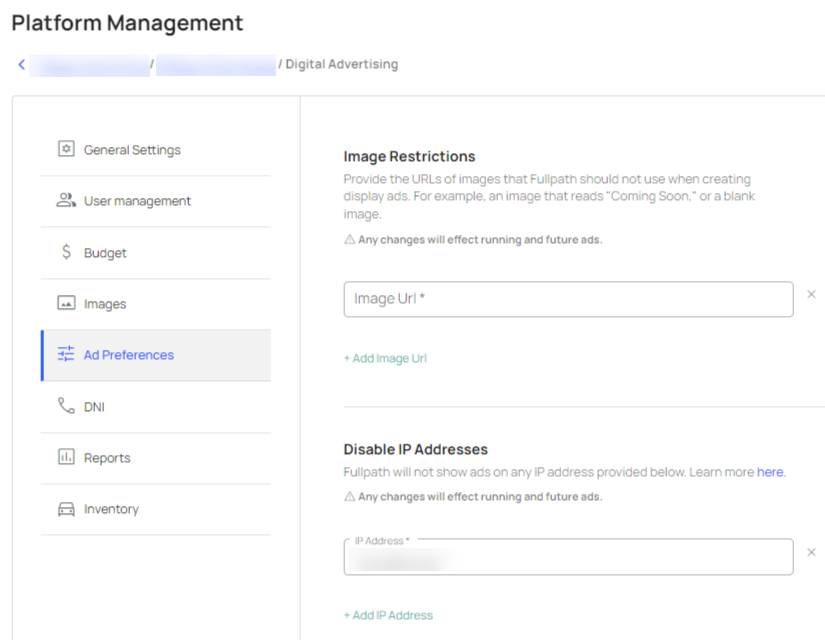This screenshot has width=825, height=640.
Task: Click the Reports bar chart icon
Action: point(66,457)
